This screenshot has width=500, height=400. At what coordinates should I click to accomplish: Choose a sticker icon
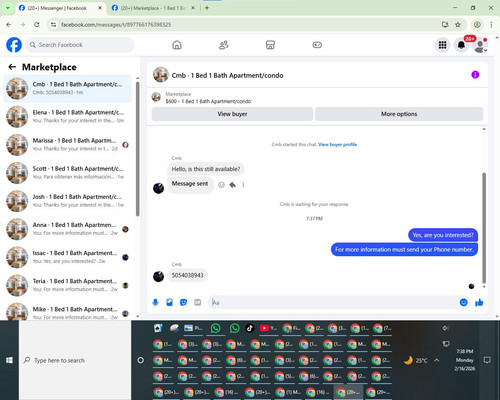point(183,302)
